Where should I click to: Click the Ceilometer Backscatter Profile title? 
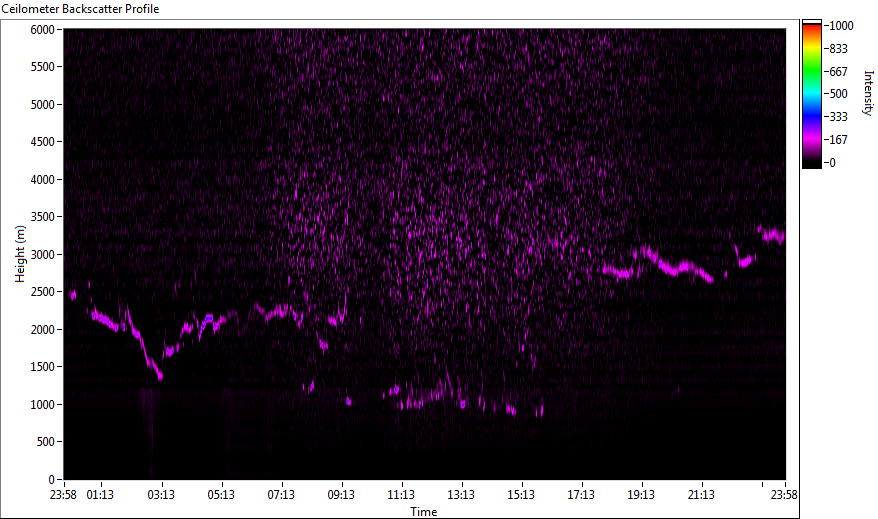click(x=80, y=9)
